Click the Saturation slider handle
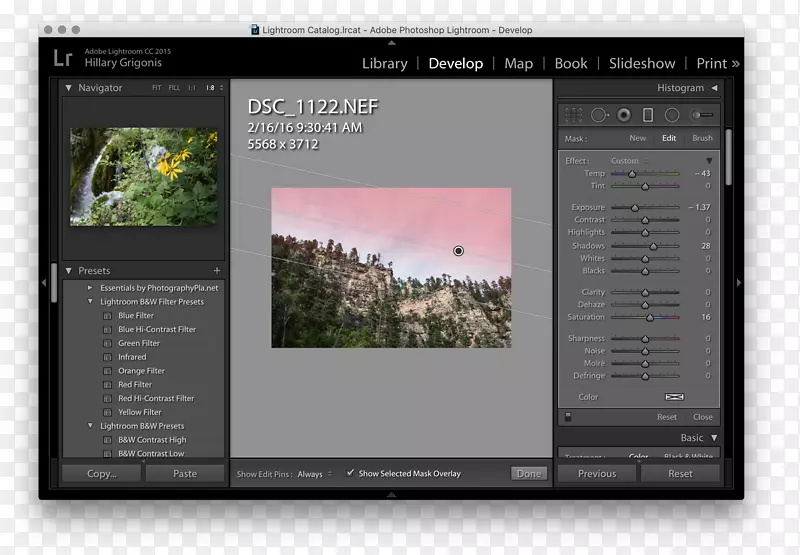This screenshot has width=800, height=555. tap(650, 317)
